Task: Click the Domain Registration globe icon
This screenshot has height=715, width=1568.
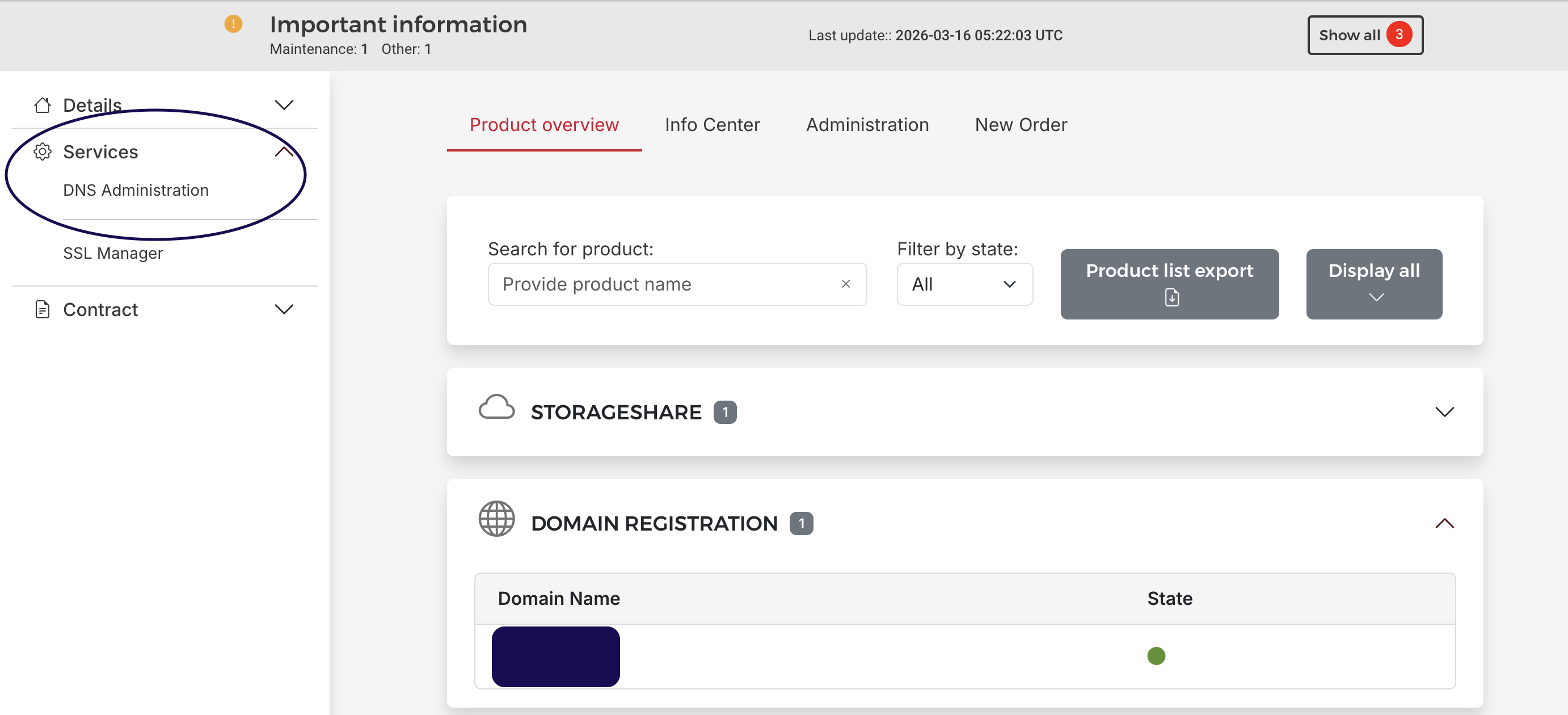Action: (x=496, y=519)
